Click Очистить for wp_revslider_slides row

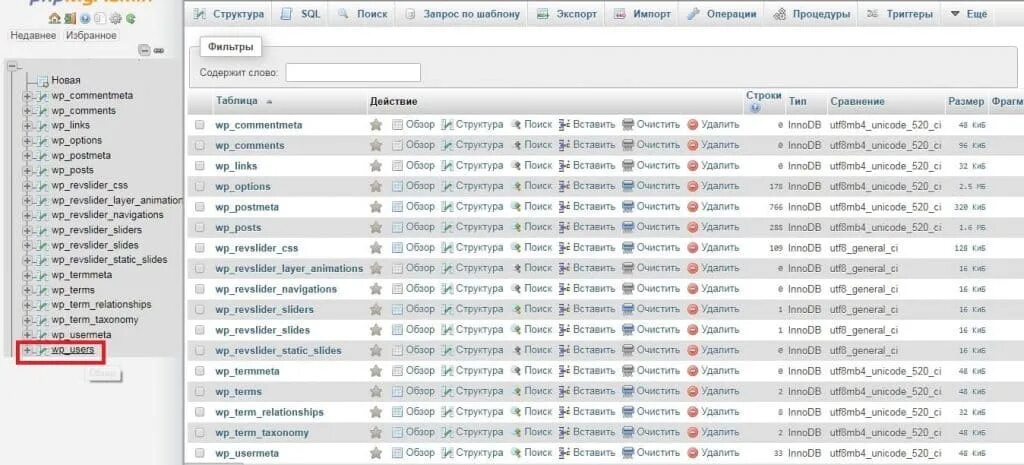coord(651,330)
